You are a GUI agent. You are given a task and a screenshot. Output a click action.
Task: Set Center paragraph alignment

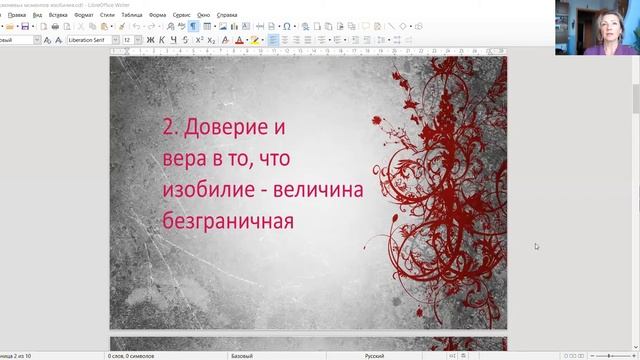[x=285, y=40]
